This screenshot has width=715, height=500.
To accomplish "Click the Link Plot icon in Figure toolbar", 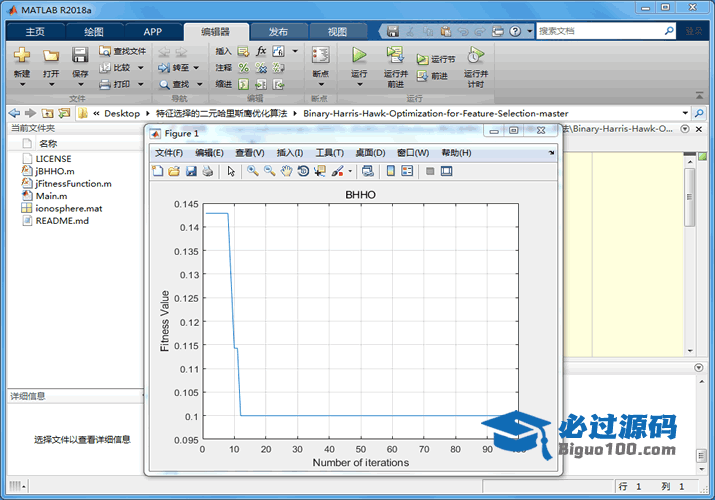I will click(368, 171).
